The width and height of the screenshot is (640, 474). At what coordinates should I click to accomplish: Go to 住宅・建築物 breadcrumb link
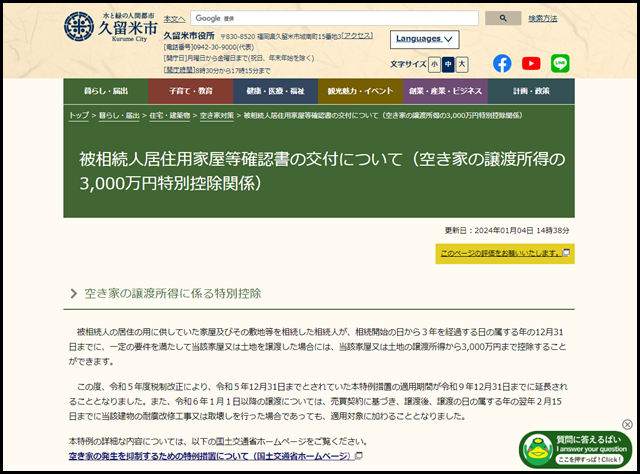170,116
